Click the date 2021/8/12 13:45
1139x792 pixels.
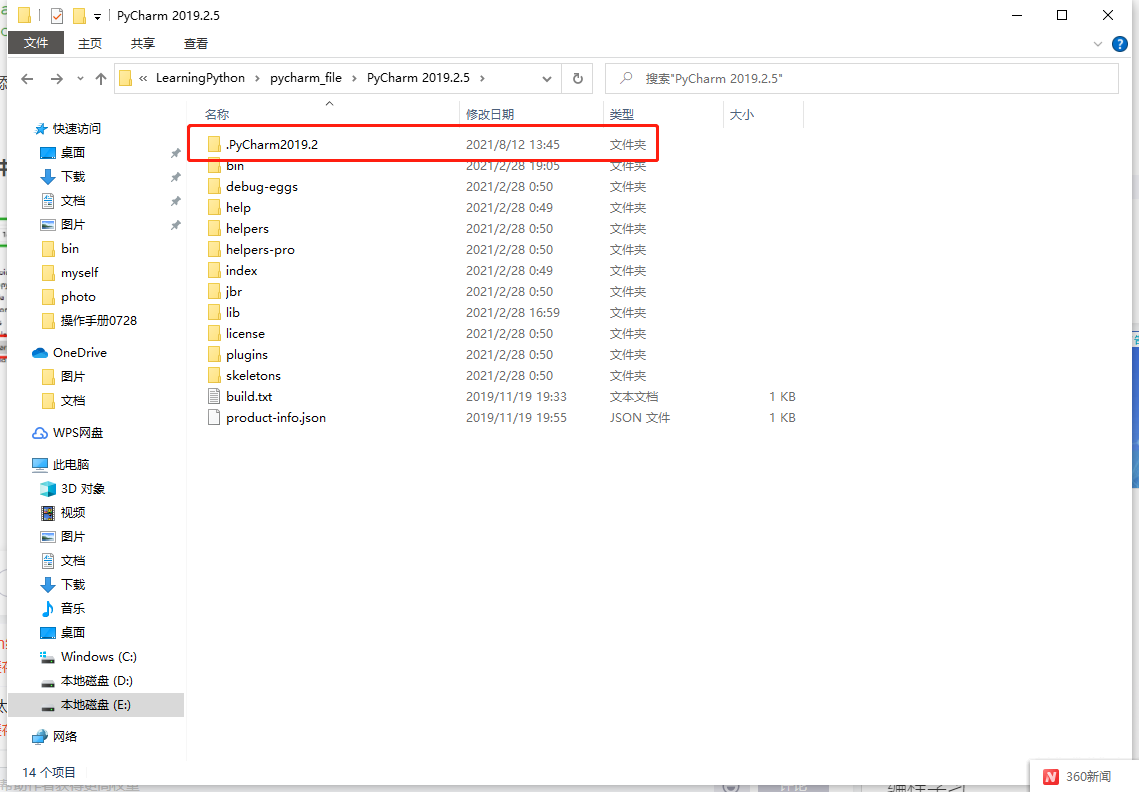(x=513, y=145)
